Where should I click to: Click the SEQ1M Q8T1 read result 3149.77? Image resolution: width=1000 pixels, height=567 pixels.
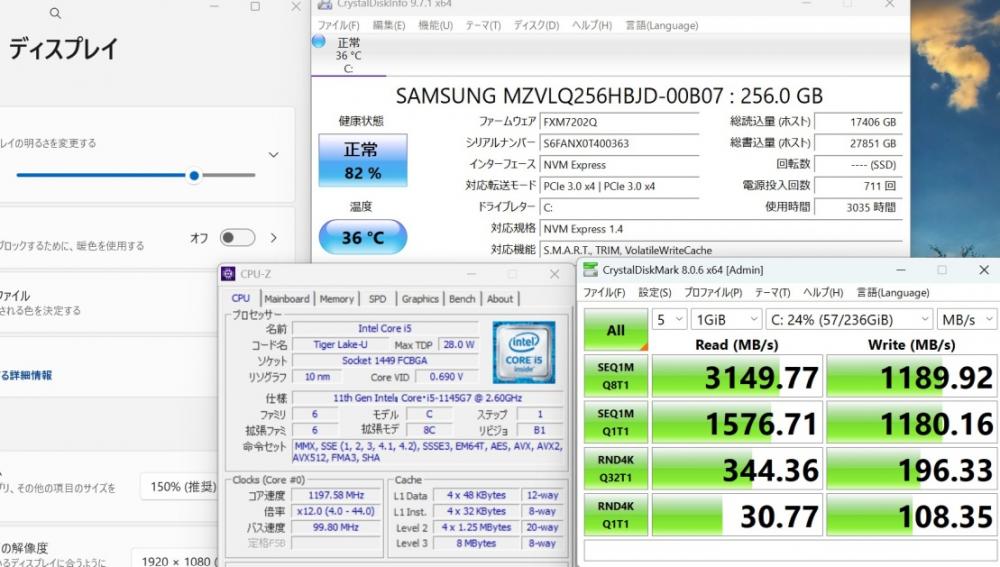tap(737, 376)
